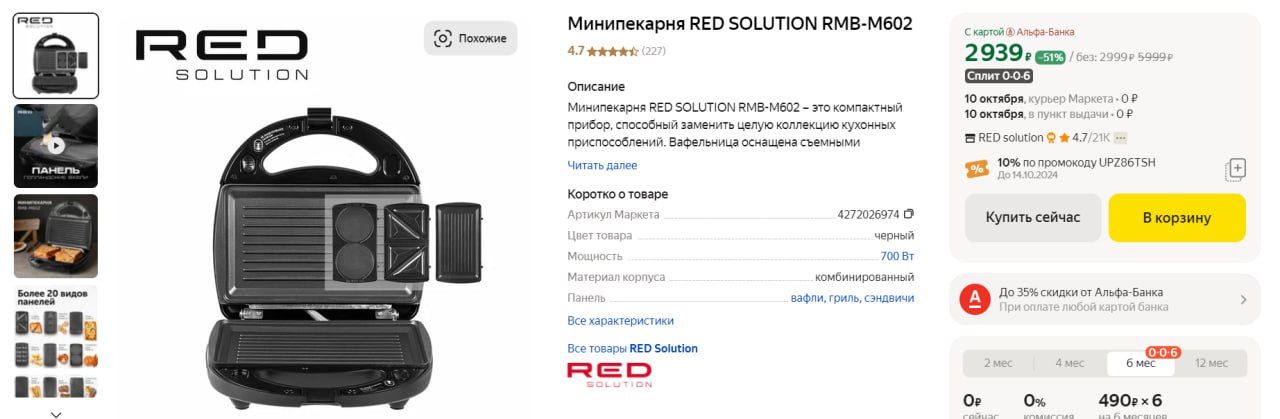
Task: Open the more options dots next to seller rating
Action: point(1121,138)
